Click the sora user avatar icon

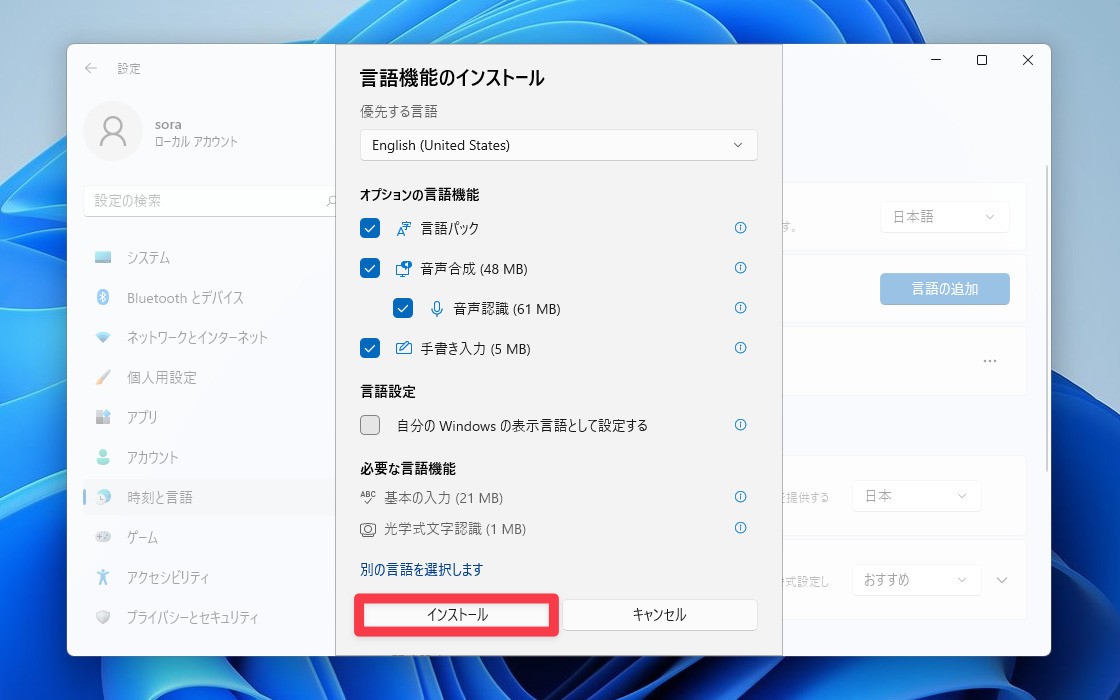coord(113,131)
